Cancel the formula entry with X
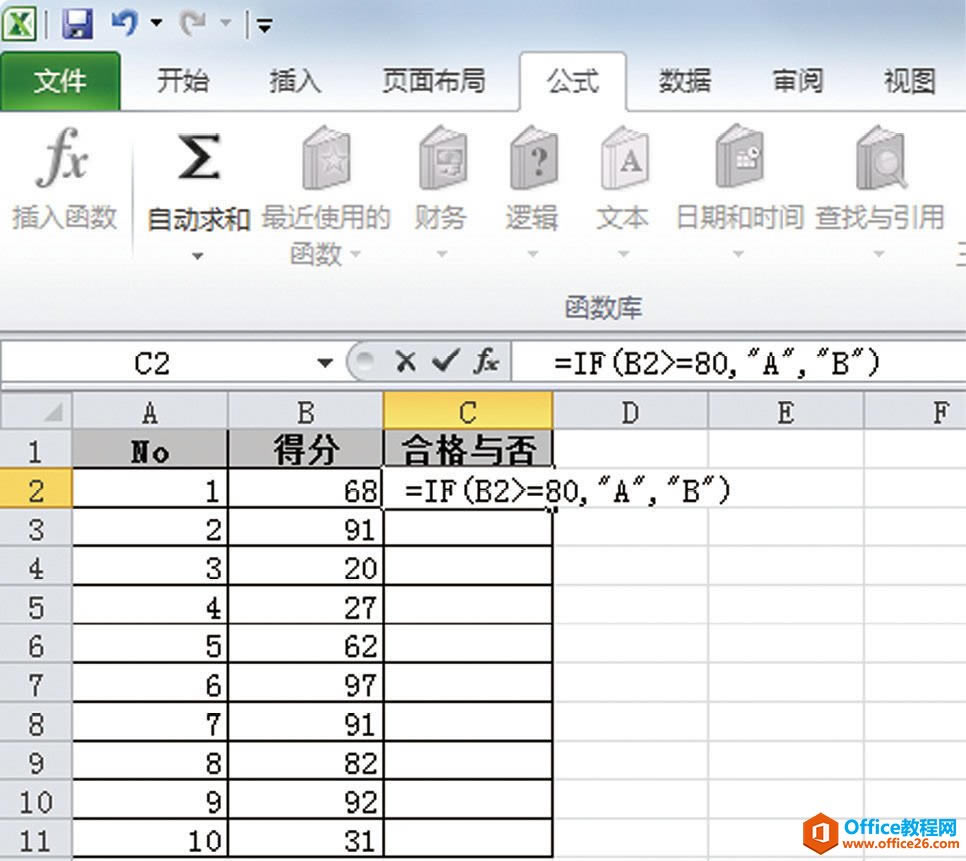 (x=405, y=362)
